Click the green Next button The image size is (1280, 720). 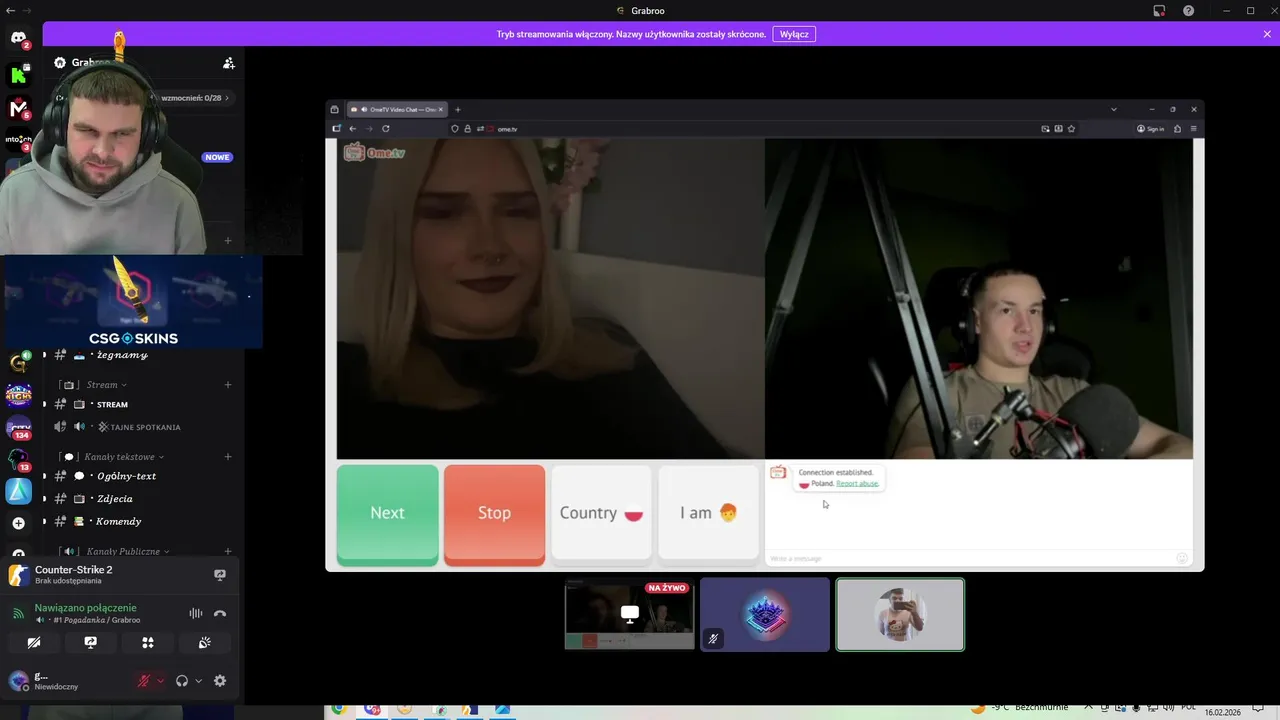click(387, 513)
